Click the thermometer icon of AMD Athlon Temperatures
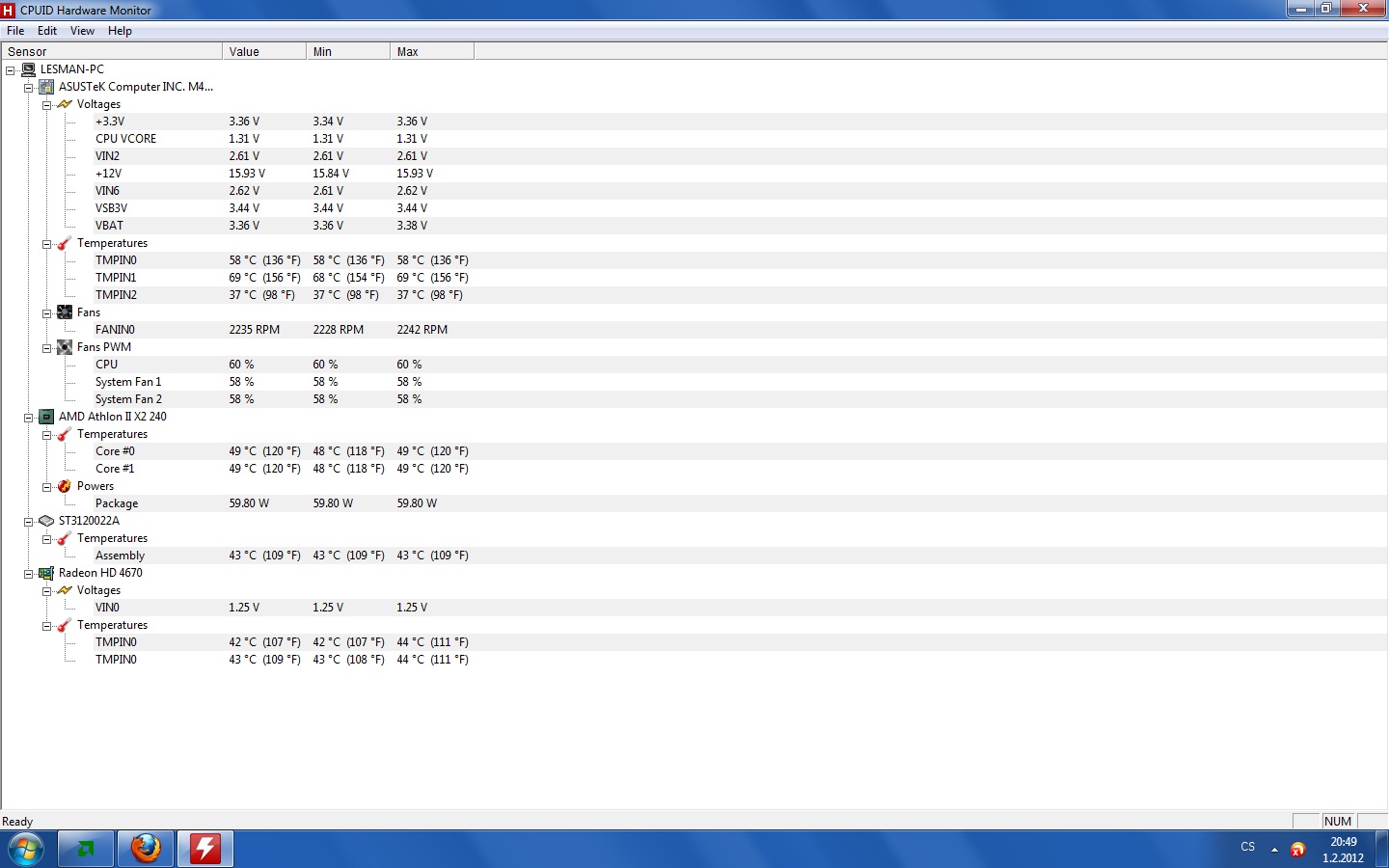The height and width of the screenshot is (868, 1389). (x=65, y=434)
